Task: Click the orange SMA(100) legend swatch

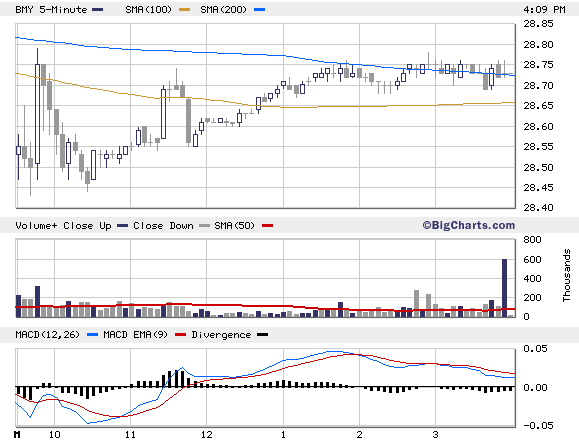Action: (185, 10)
